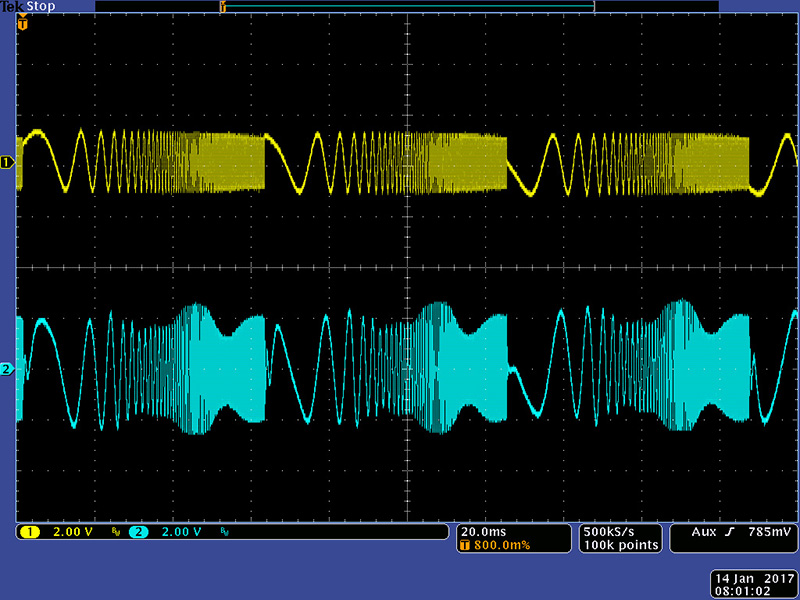Click the cyan channel 2 badge

[139, 531]
